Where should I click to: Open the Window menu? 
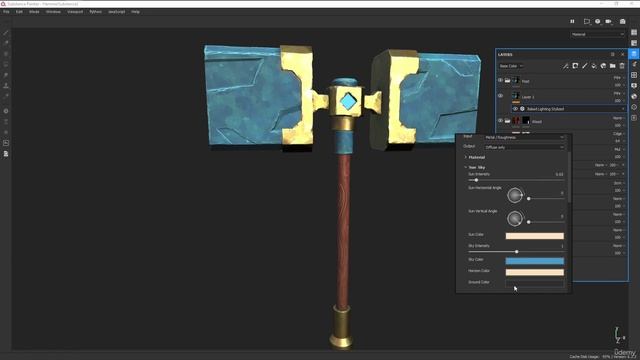(53, 12)
